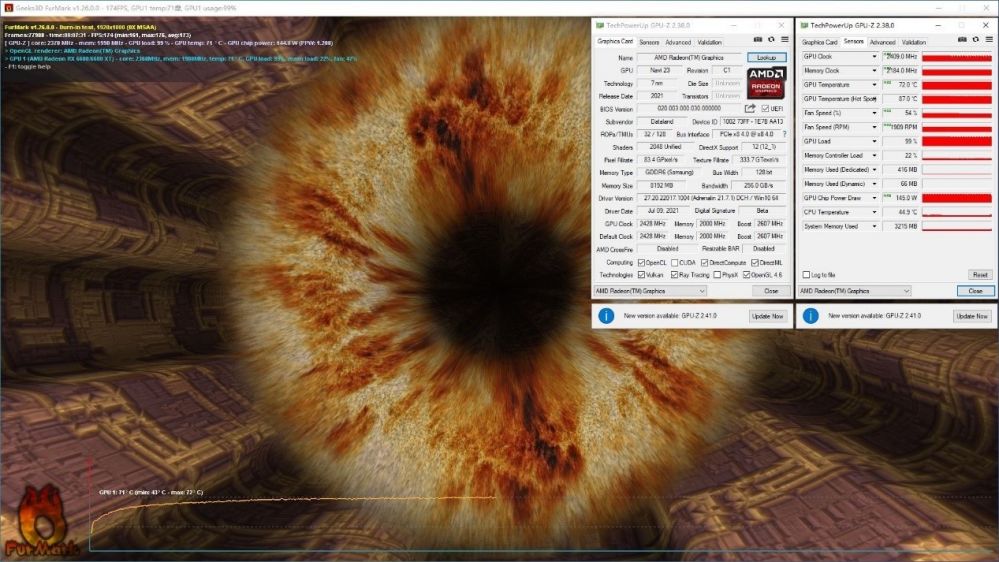Image resolution: width=999 pixels, height=562 pixels.
Task: Click FurMark GPU temperature graph line
Action: pyautogui.click(x=293, y=500)
